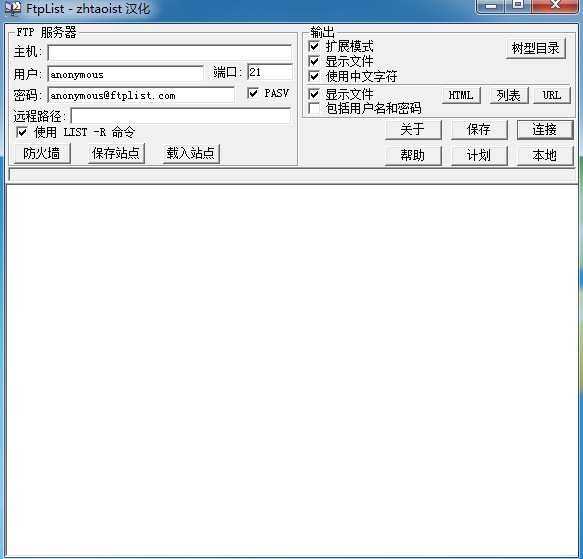Click the 载入站点 button
Viewport: 583px width, 559px height.
[191, 154]
